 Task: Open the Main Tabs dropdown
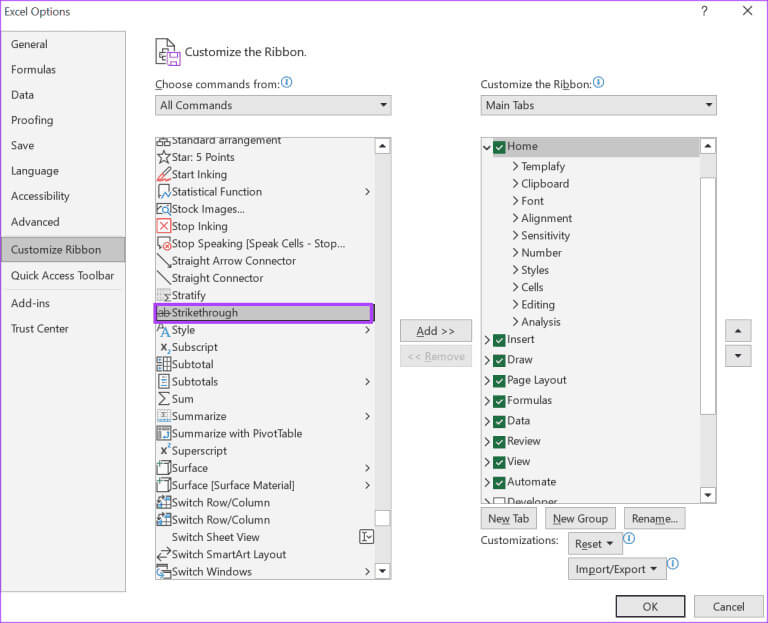pos(598,105)
